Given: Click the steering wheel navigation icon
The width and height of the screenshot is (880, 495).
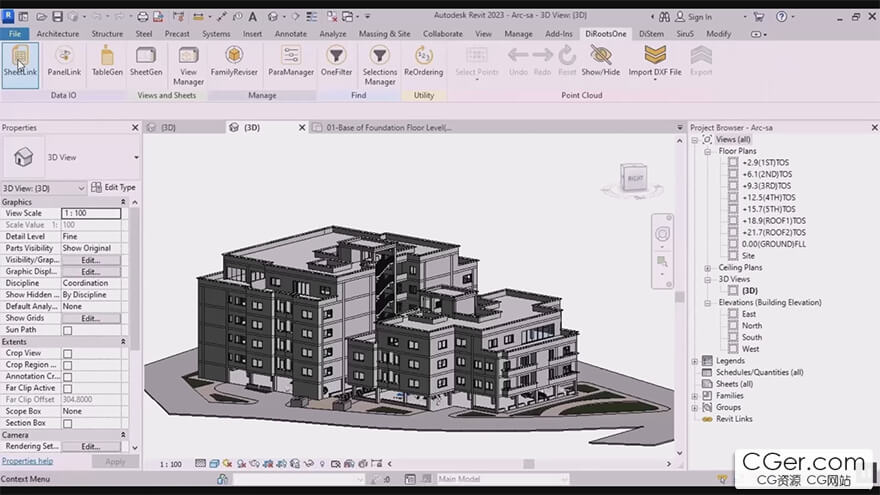Looking at the screenshot, I should pyautogui.click(x=662, y=233).
